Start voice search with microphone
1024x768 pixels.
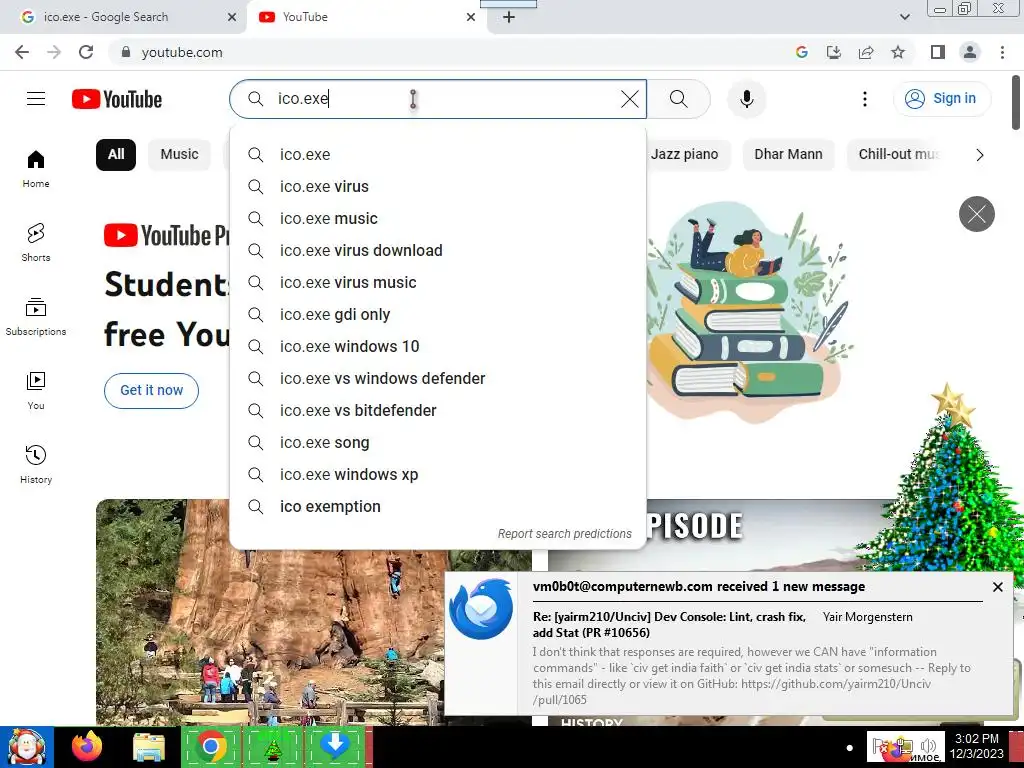tap(746, 99)
